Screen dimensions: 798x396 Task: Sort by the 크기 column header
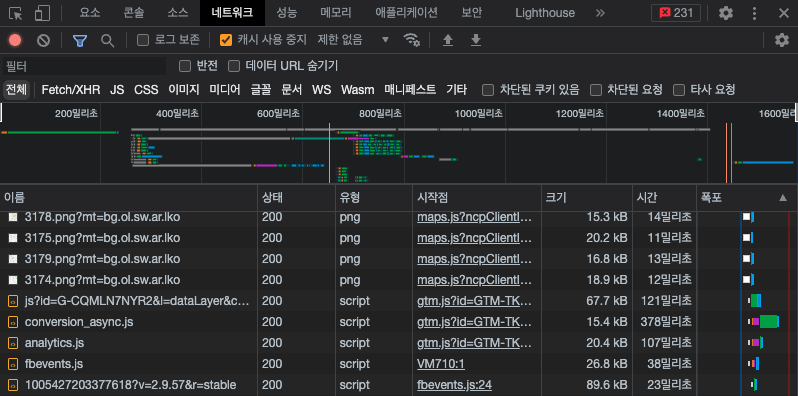(587, 198)
